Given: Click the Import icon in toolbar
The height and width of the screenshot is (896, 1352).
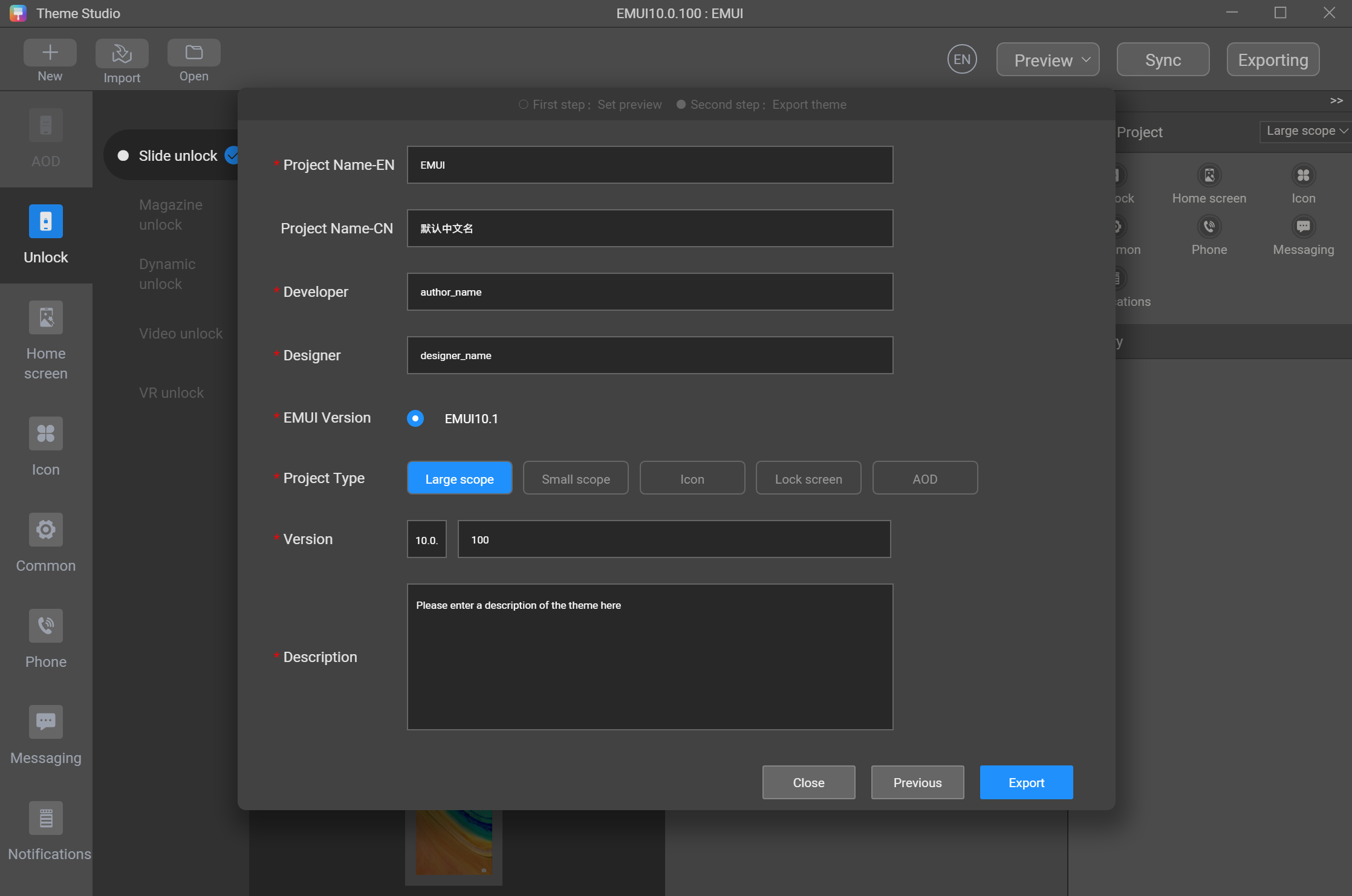Looking at the screenshot, I should point(122,54).
